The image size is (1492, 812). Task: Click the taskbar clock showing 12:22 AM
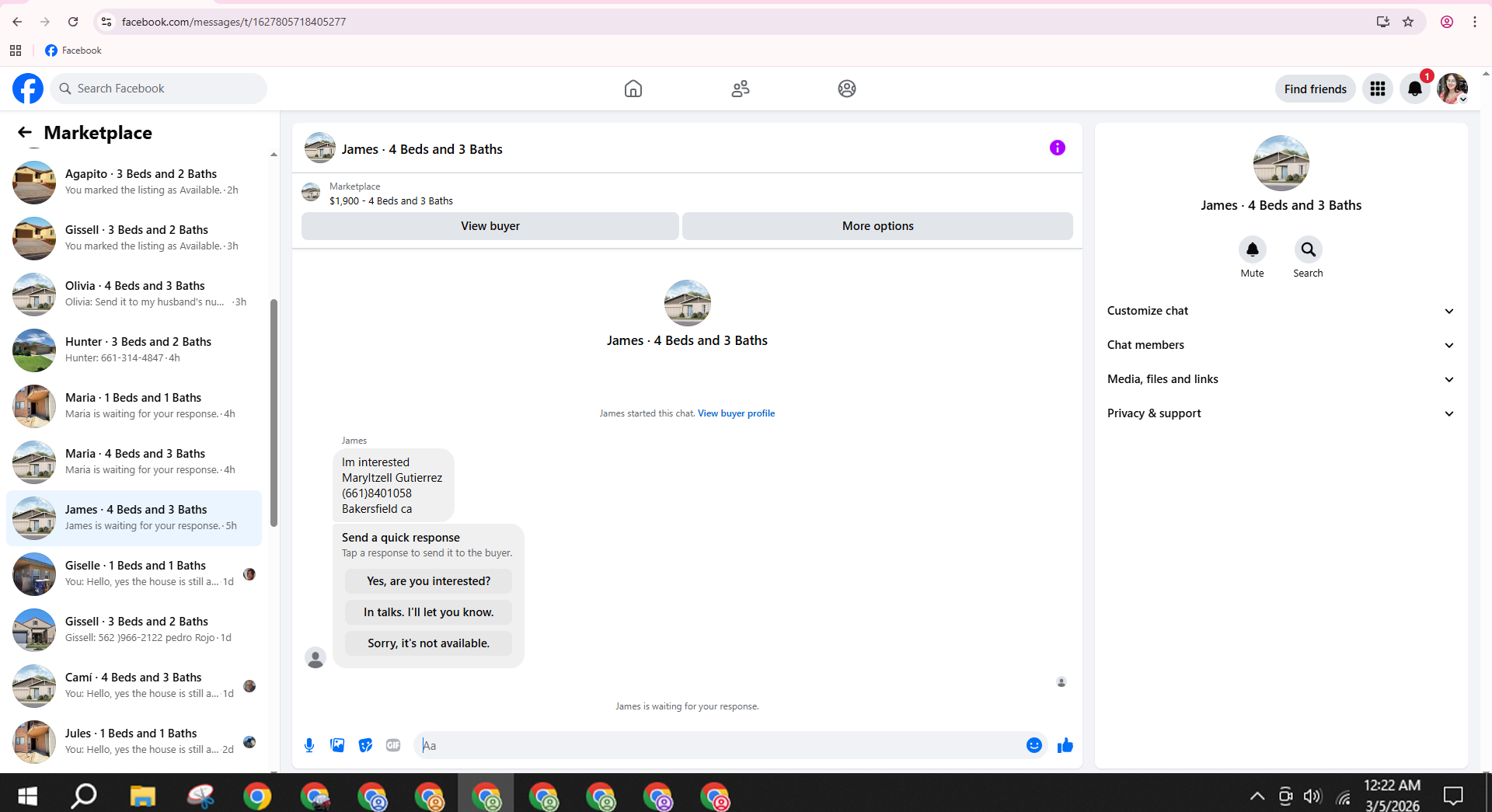[x=1393, y=796]
